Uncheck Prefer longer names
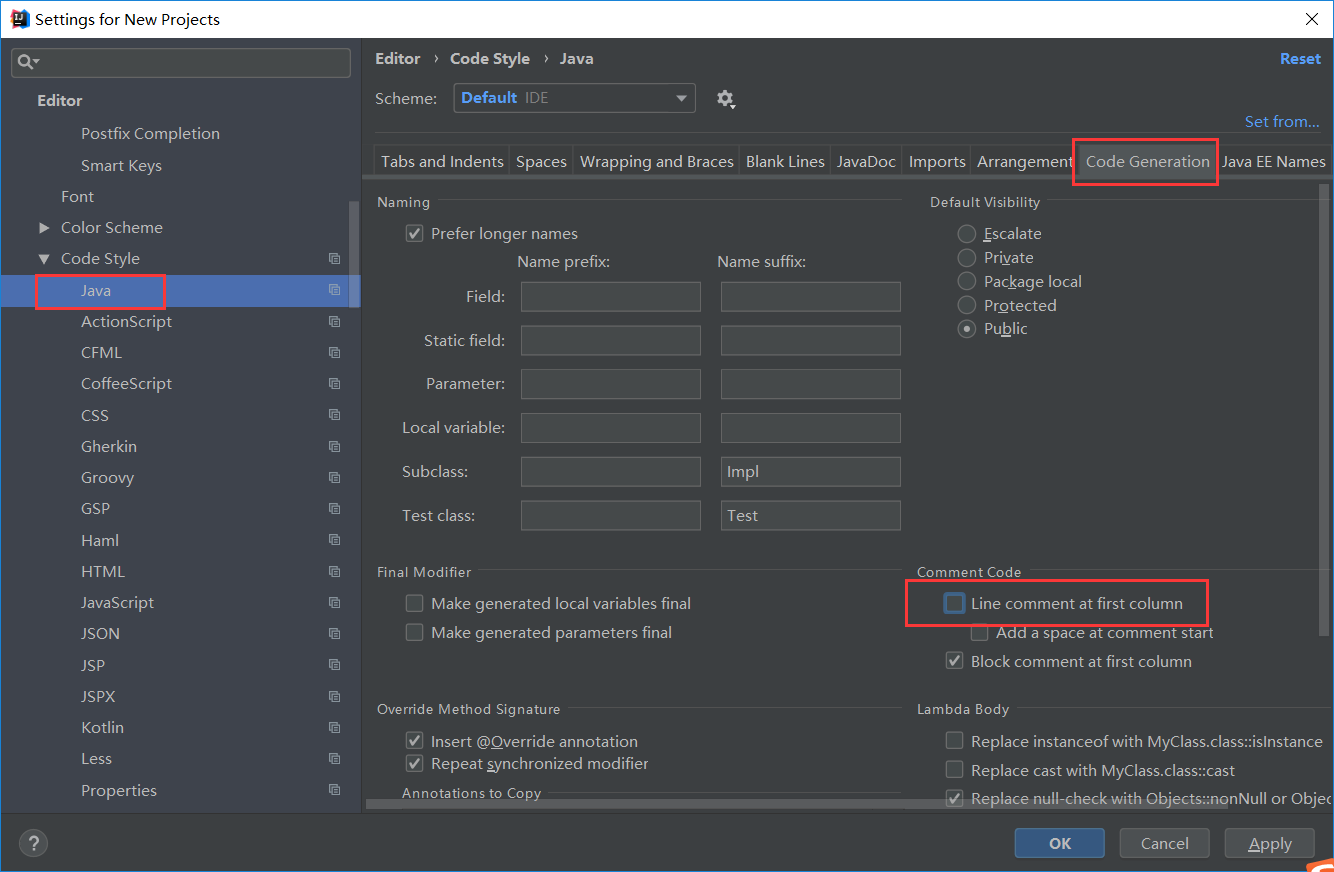 [414, 234]
